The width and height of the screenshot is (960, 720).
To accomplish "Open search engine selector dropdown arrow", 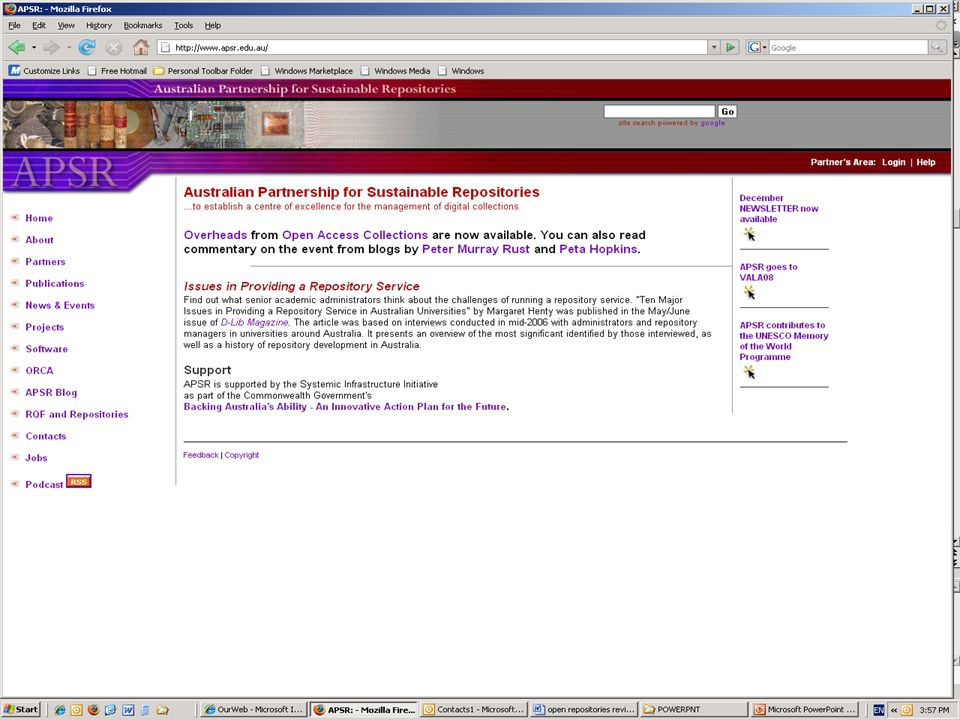I will pyautogui.click(x=765, y=47).
